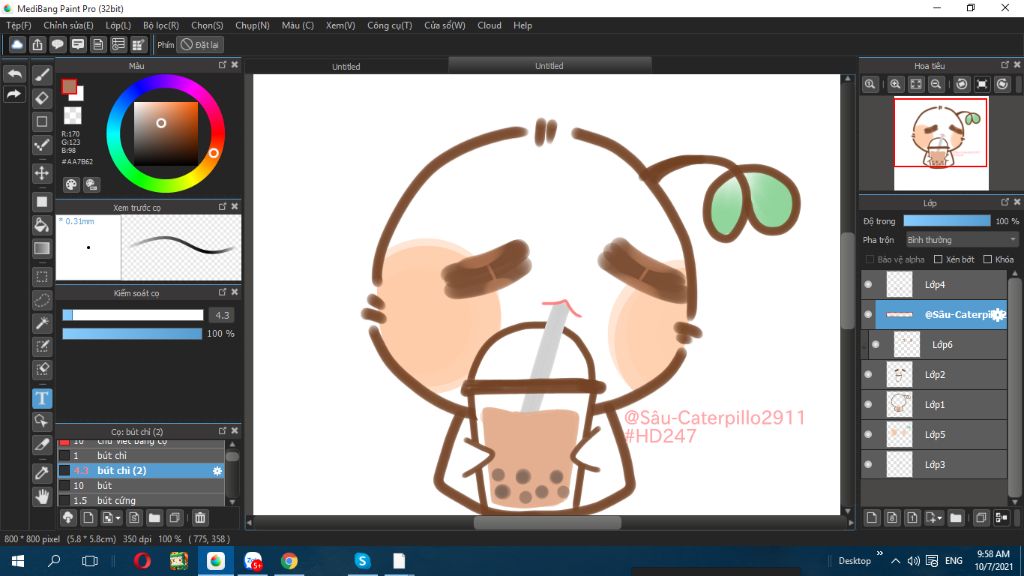The height and width of the screenshot is (576, 1024).
Task: Open the Tệp(F) file menu
Action: (x=19, y=25)
